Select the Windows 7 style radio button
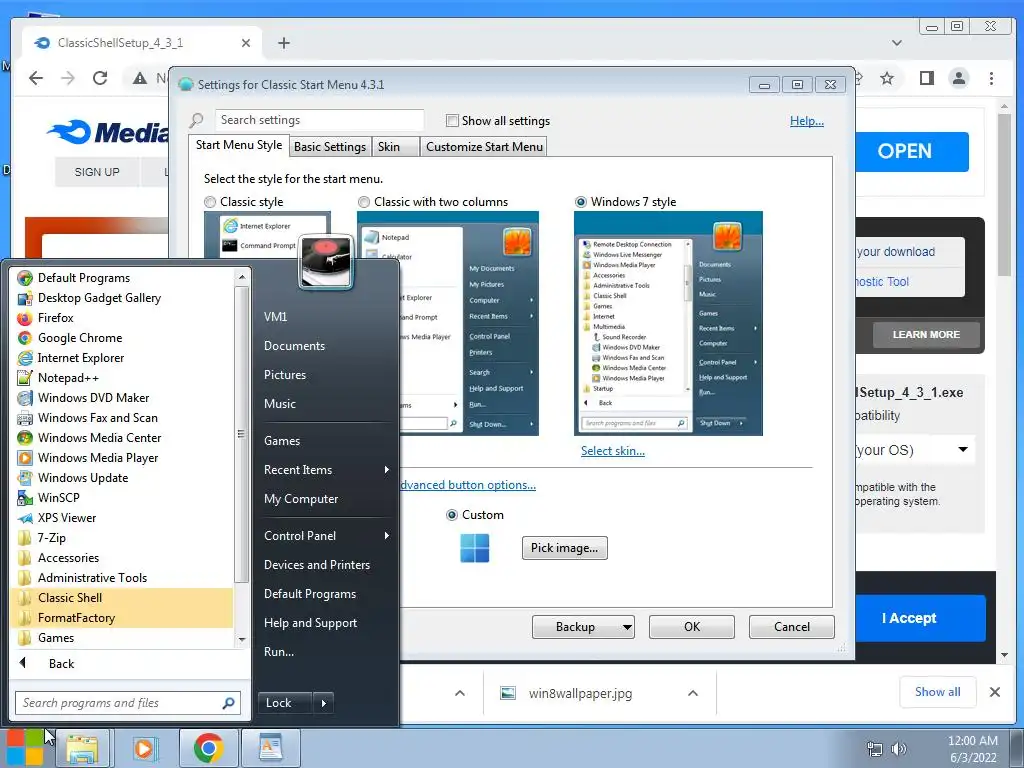This screenshot has width=1024, height=768. pyautogui.click(x=581, y=202)
